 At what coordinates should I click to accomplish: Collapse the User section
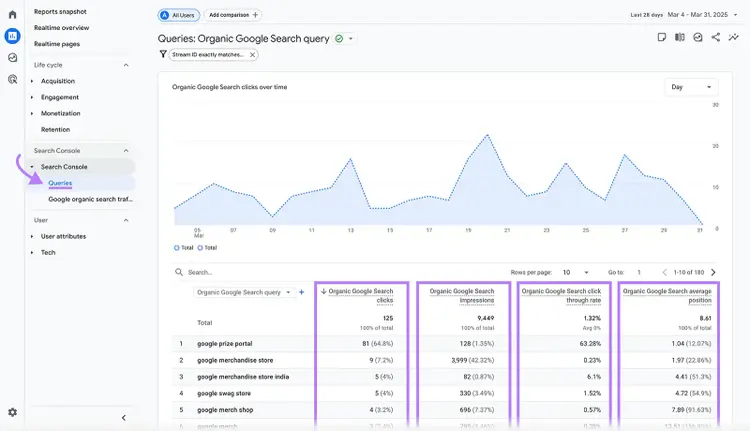pos(126,220)
